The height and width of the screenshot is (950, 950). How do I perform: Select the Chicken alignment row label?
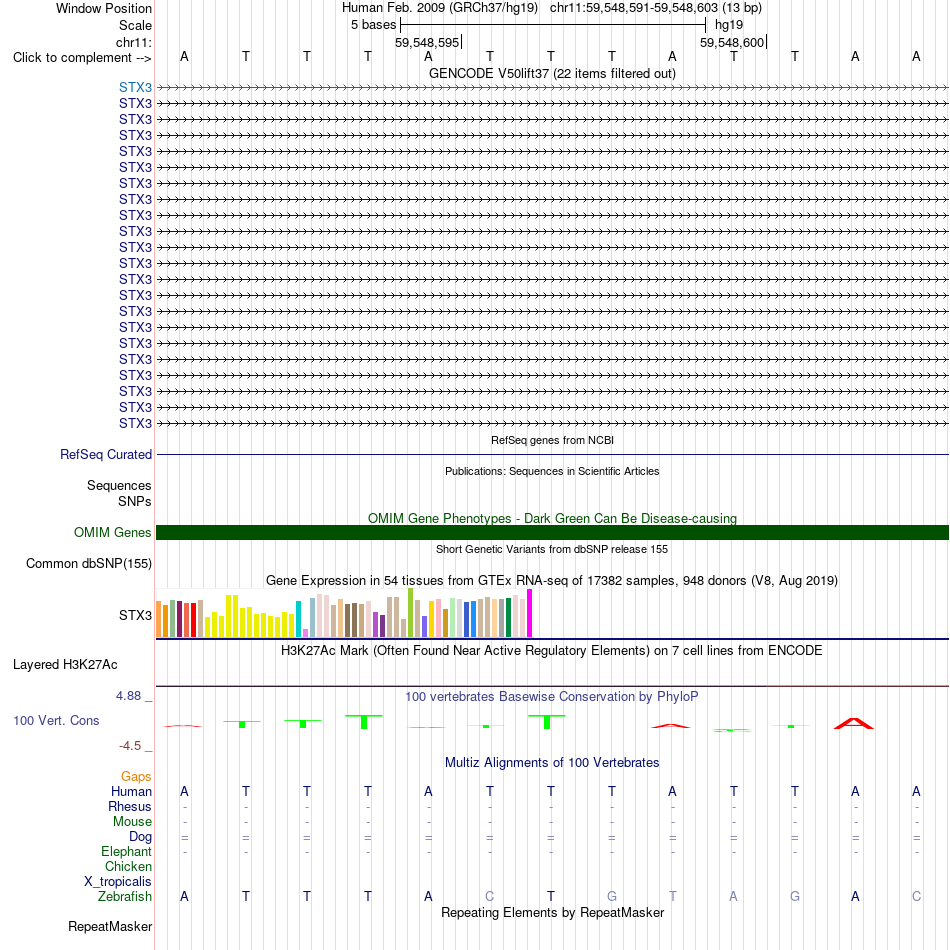(x=128, y=866)
